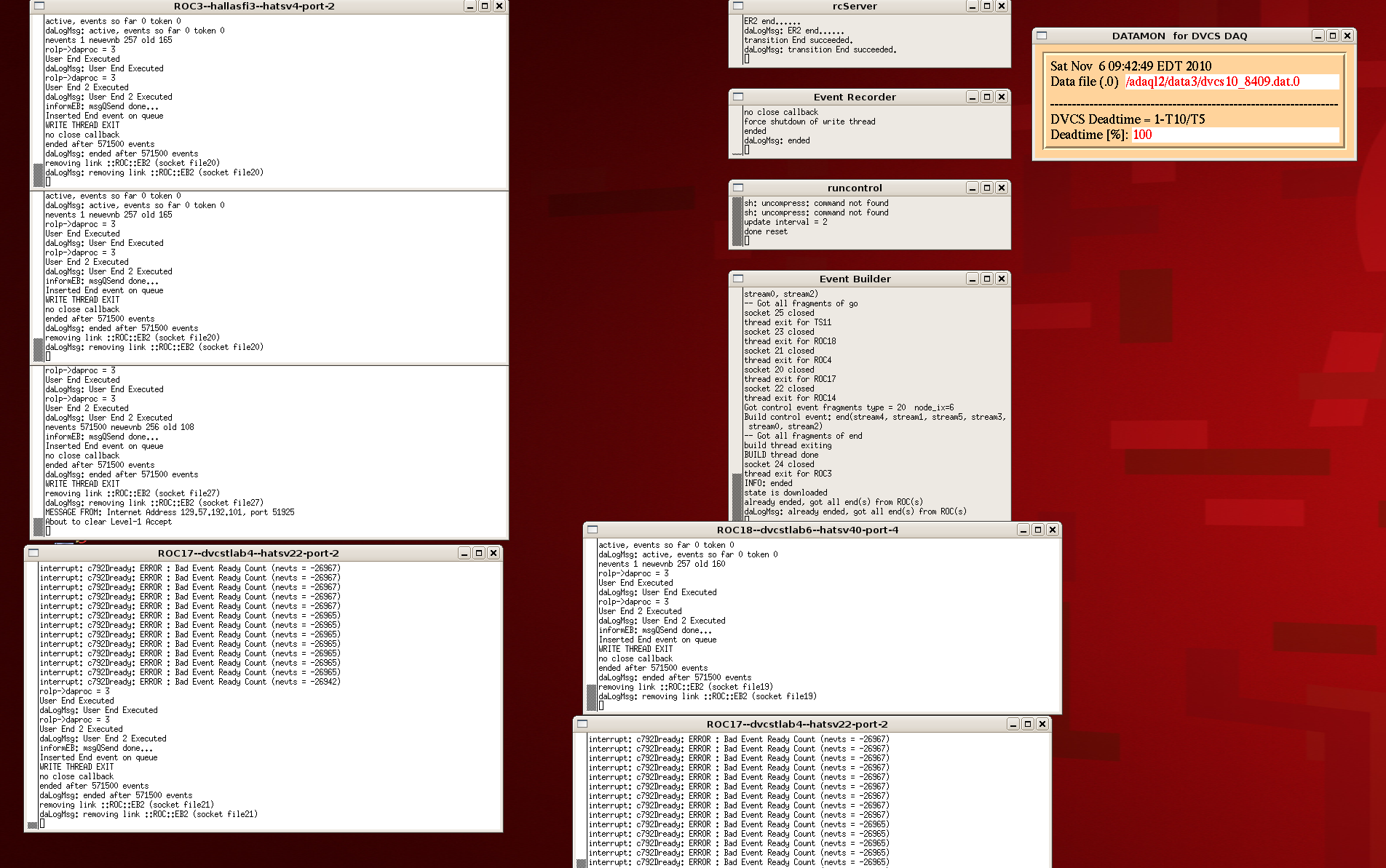Open window menu icon of DATAMON window
This screenshot has width=1386, height=868.
[x=1042, y=36]
